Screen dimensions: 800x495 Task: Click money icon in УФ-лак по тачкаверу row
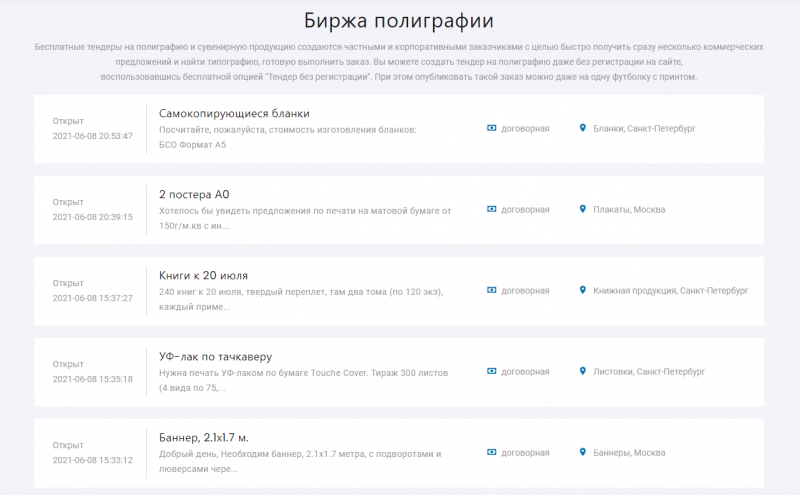tap(491, 372)
